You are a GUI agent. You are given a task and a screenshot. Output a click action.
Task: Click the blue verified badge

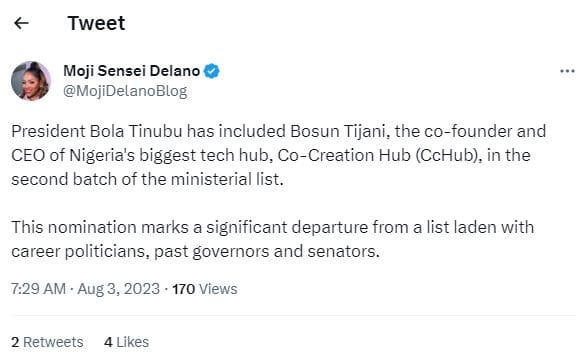[212, 71]
